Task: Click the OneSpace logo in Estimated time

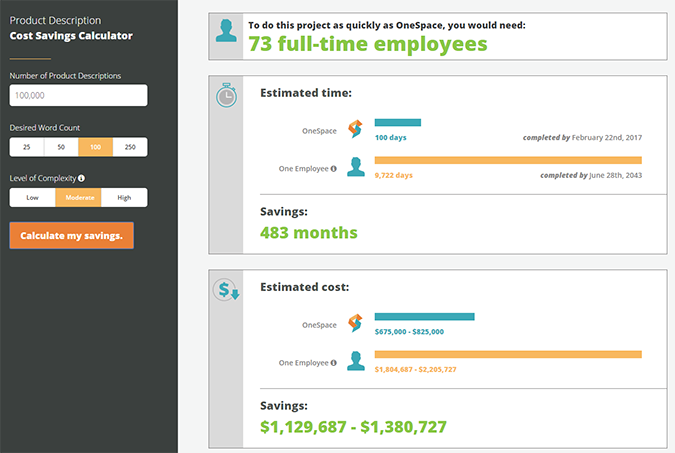Action: click(x=355, y=129)
